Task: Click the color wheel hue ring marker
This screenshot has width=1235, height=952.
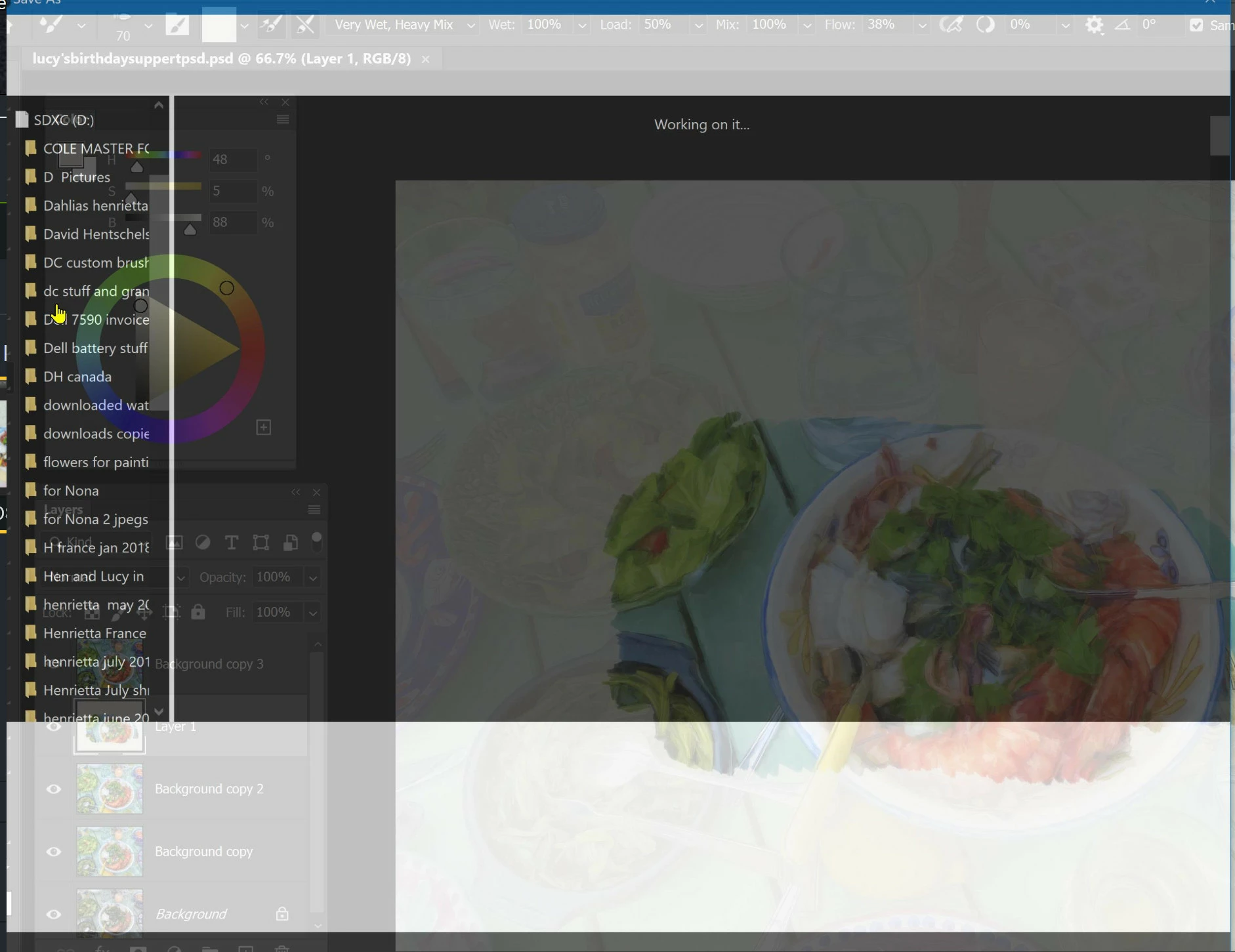Action: pyautogui.click(x=226, y=288)
